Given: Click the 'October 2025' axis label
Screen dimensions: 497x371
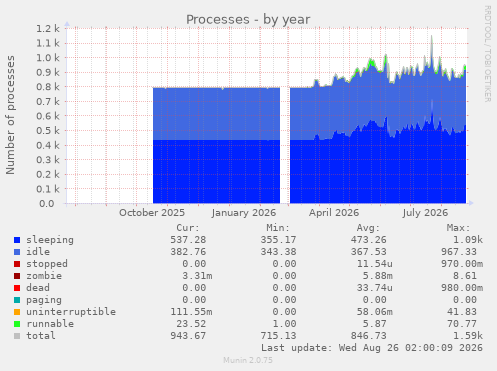Looking at the screenshot, I should [x=152, y=213].
